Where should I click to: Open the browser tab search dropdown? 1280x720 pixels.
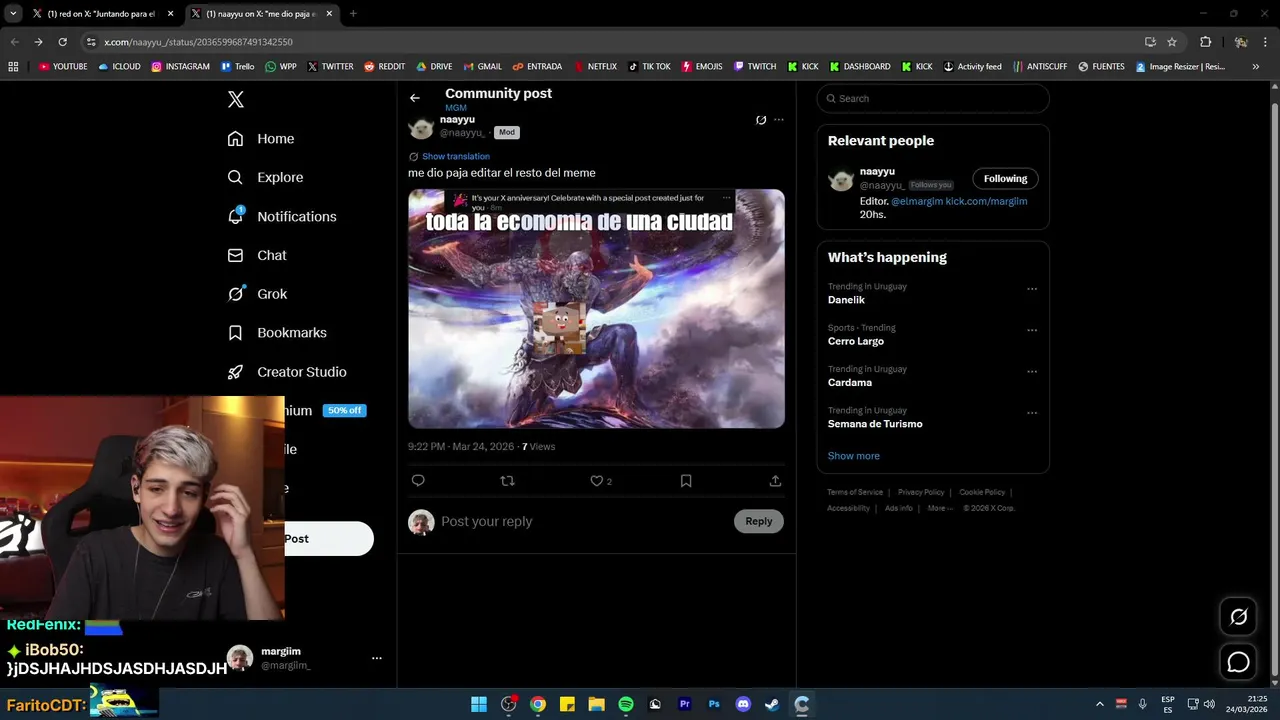coord(13,14)
